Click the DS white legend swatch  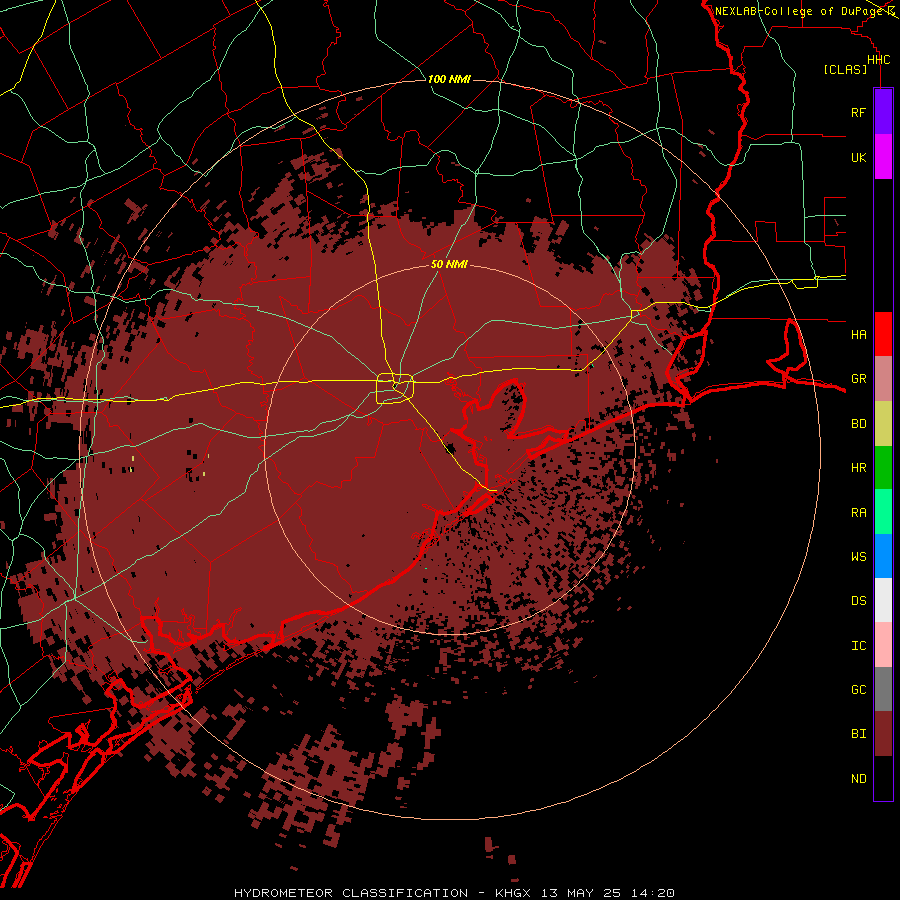pyautogui.click(x=883, y=600)
